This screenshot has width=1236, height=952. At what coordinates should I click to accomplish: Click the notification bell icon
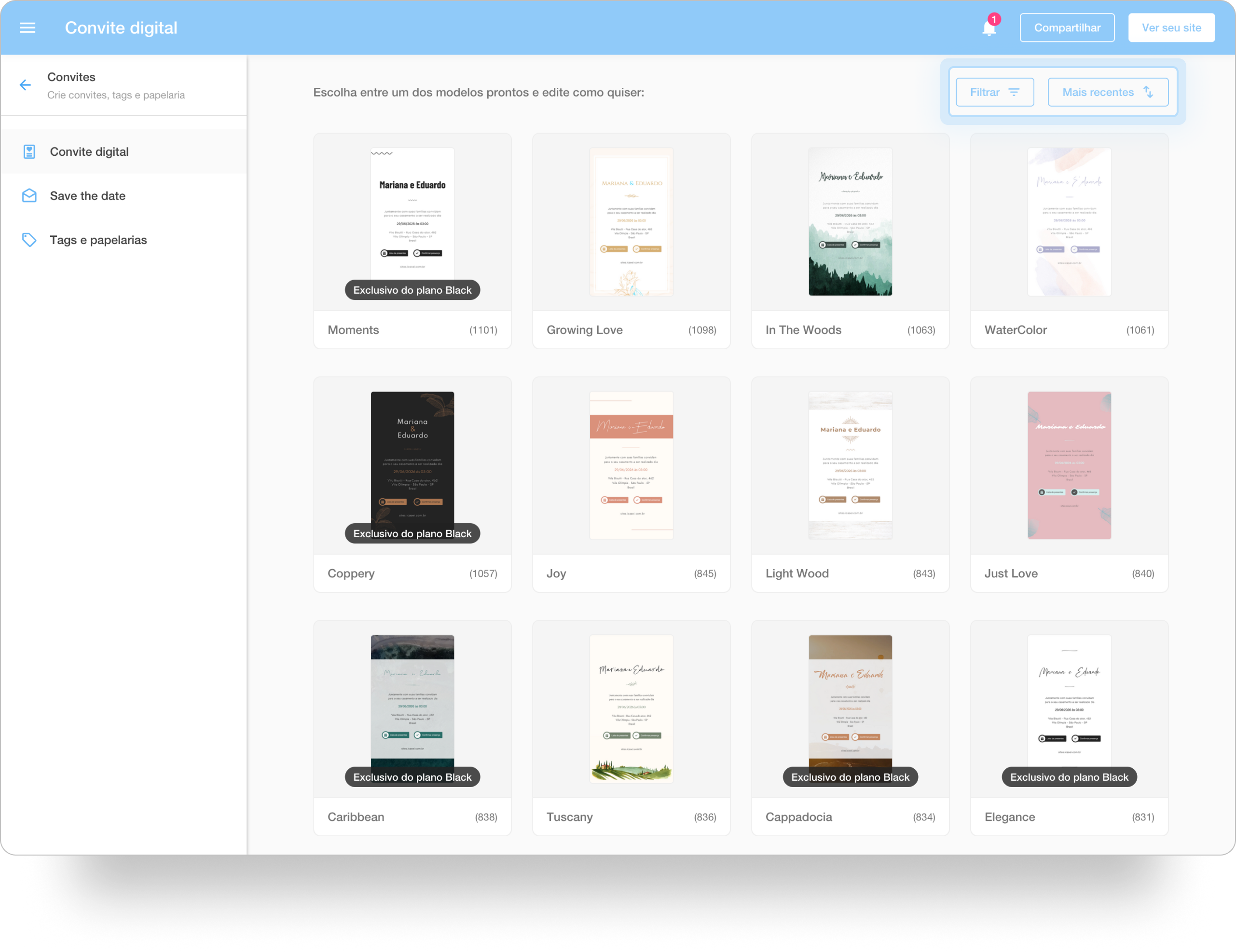(989, 28)
